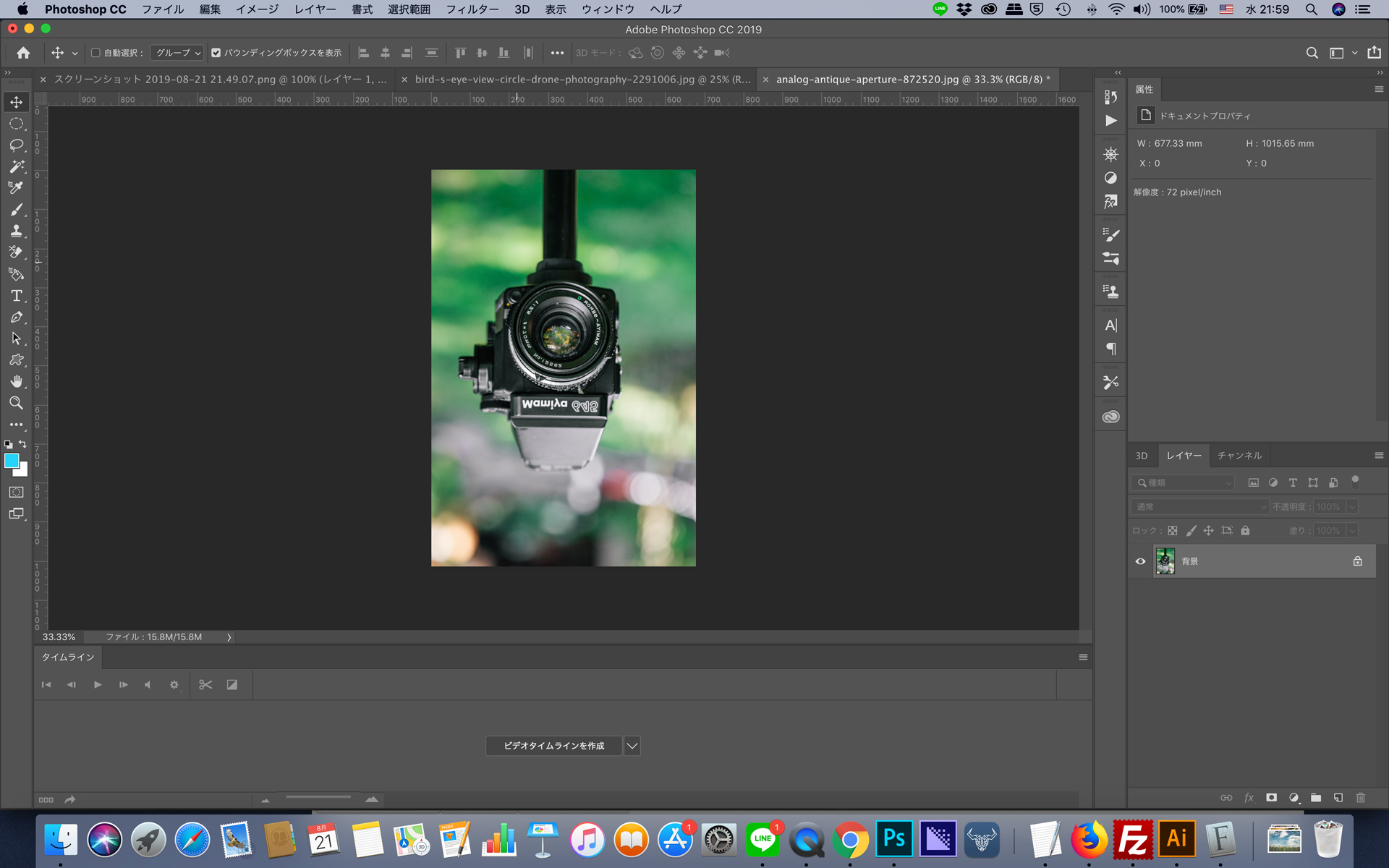Select the Elliptical Marquee tool
The image size is (1389, 868).
16,124
